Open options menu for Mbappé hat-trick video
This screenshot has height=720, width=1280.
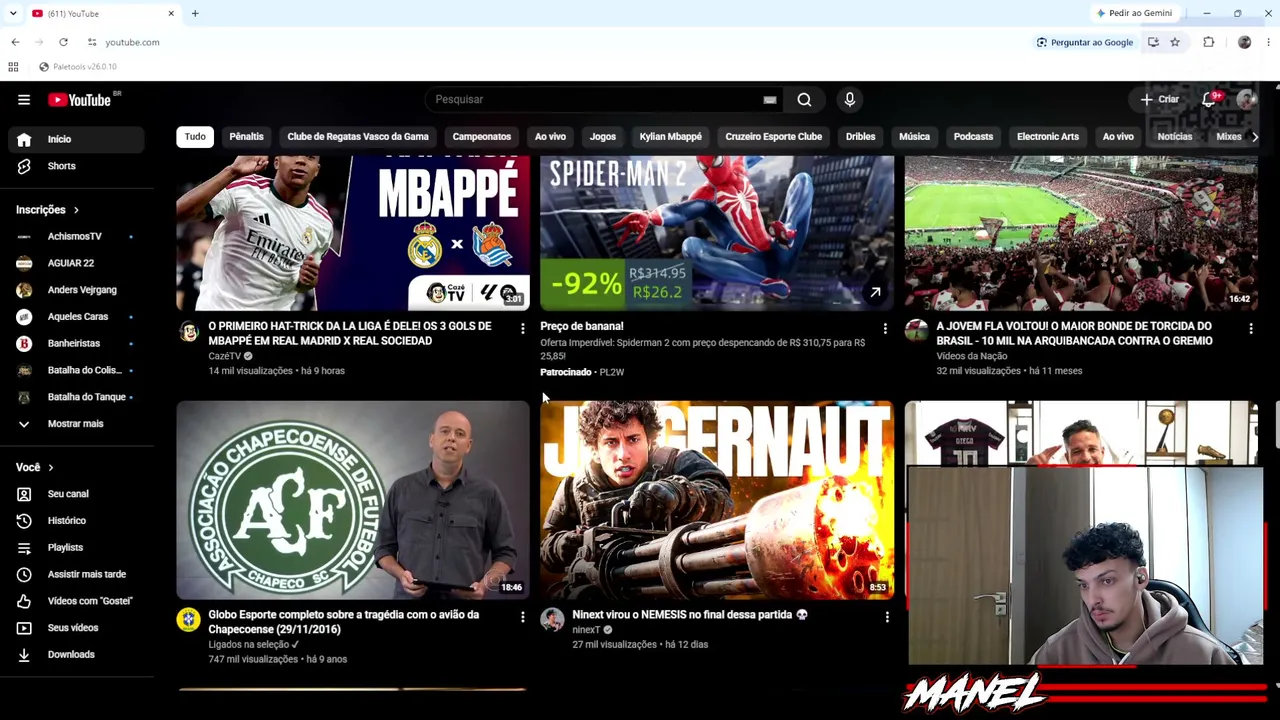tap(522, 328)
